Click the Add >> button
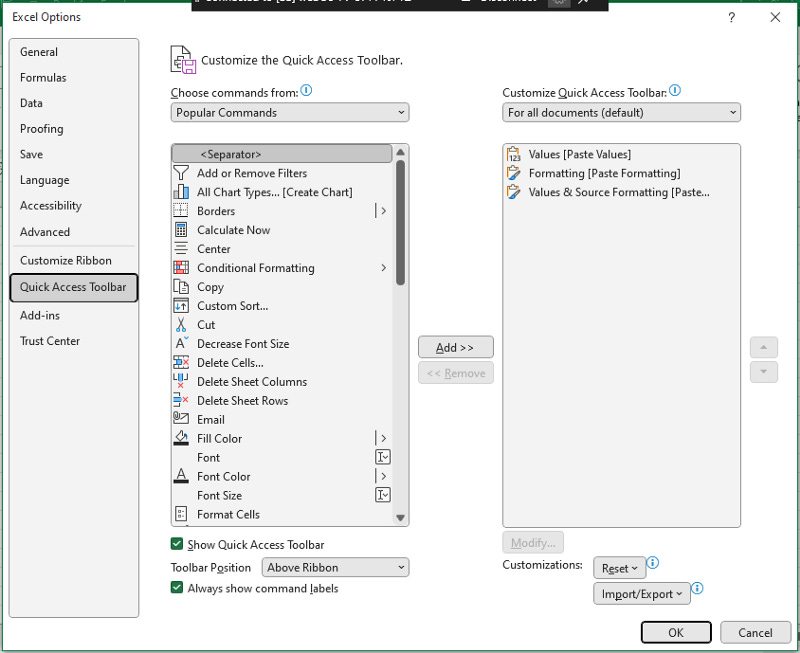This screenshot has height=653, width=800. [x=456, y=347]
